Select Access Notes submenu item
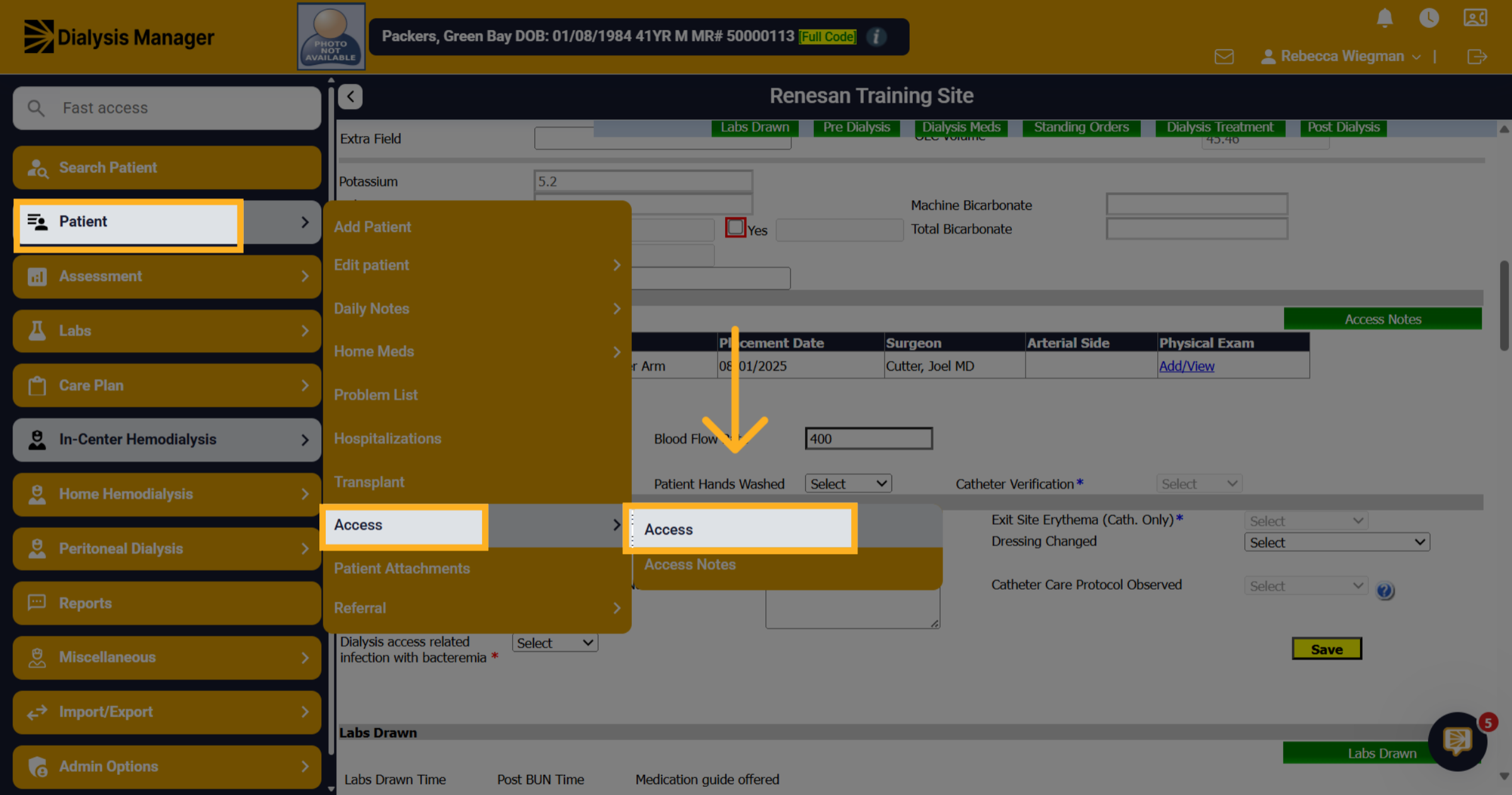This screenshot has width=1512, height=795. [690, 564]
